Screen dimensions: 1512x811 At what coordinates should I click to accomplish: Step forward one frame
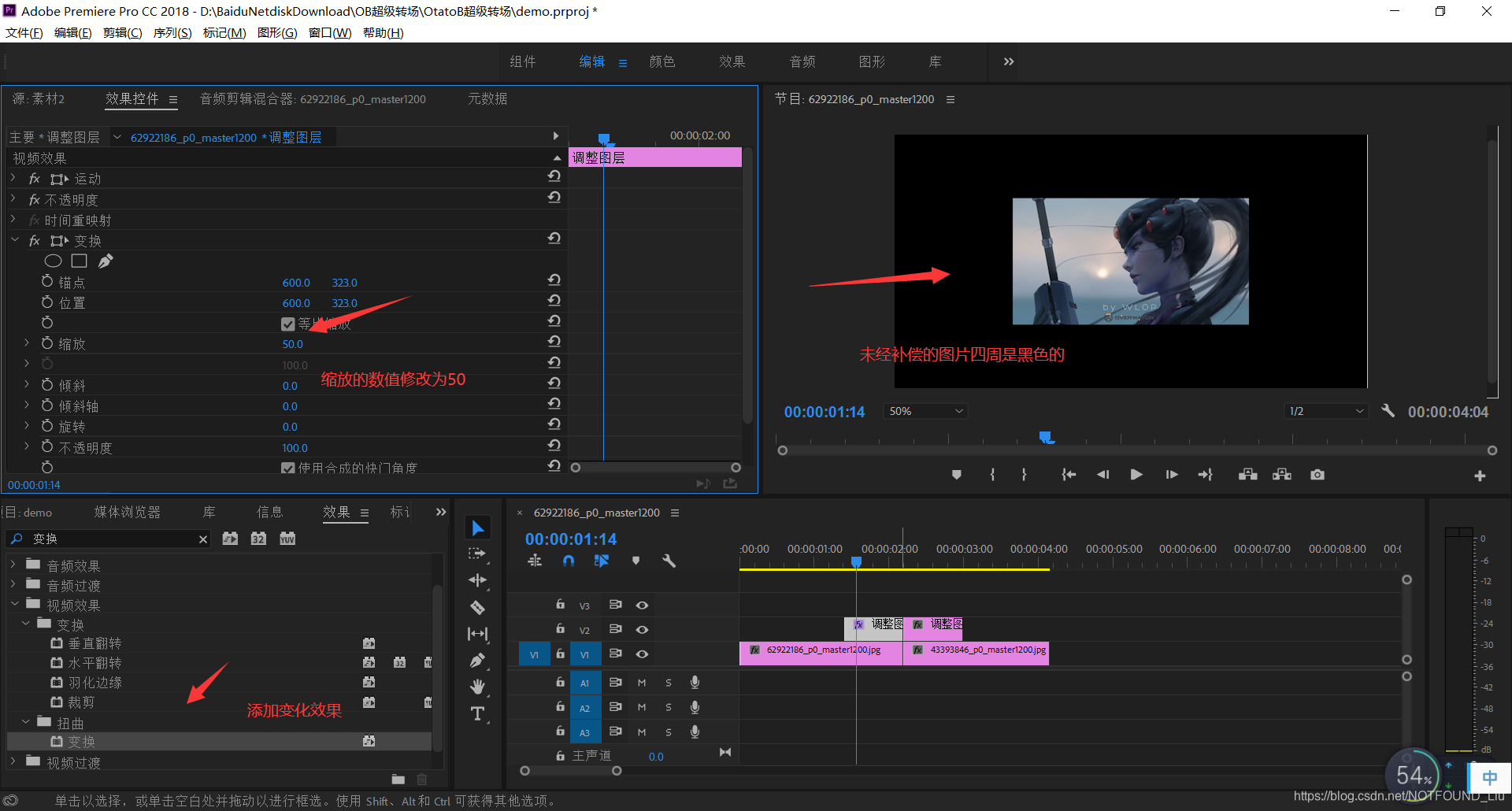(x=1172, y=475)
